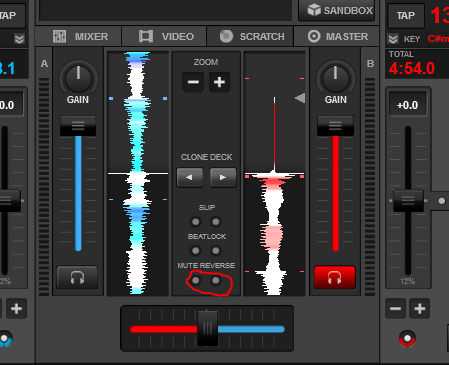Toggle deck B red headphone cue
This screenshot has width=449, height=365.
335,277
